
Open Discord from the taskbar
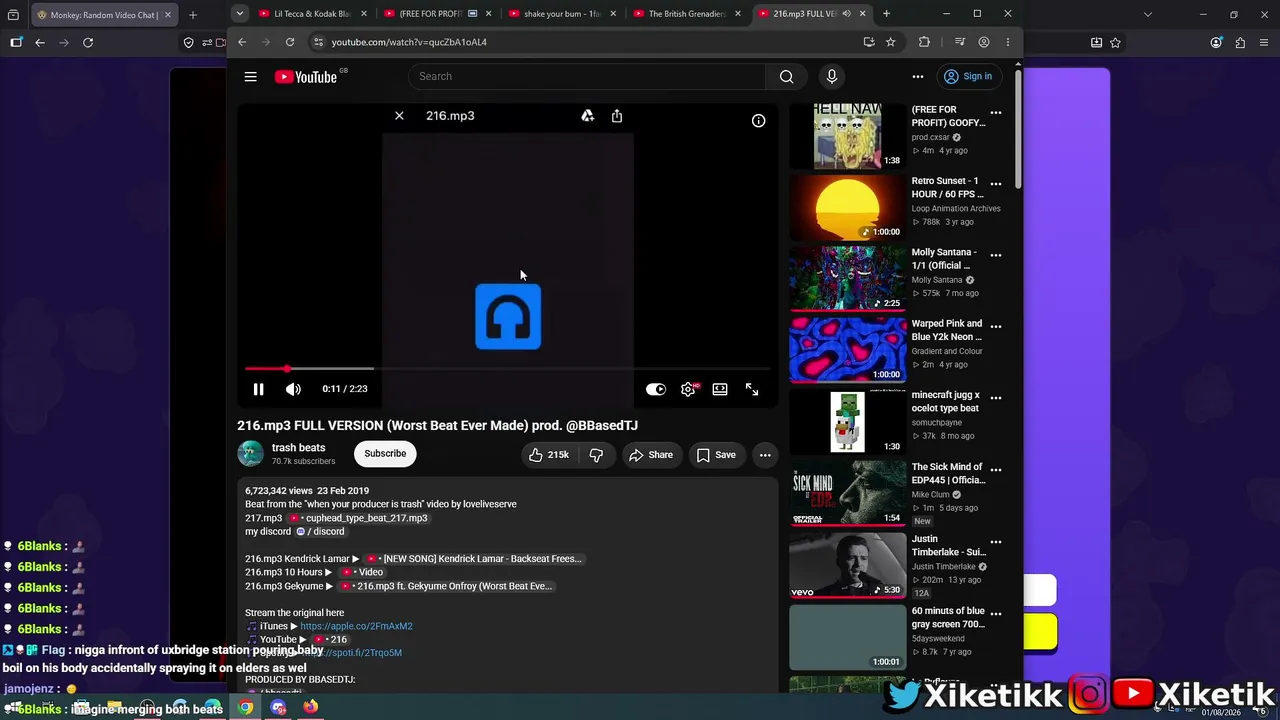278,707
